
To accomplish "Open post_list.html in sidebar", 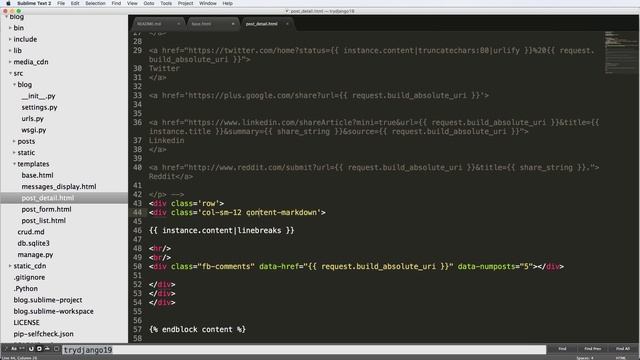I will 44,220.
